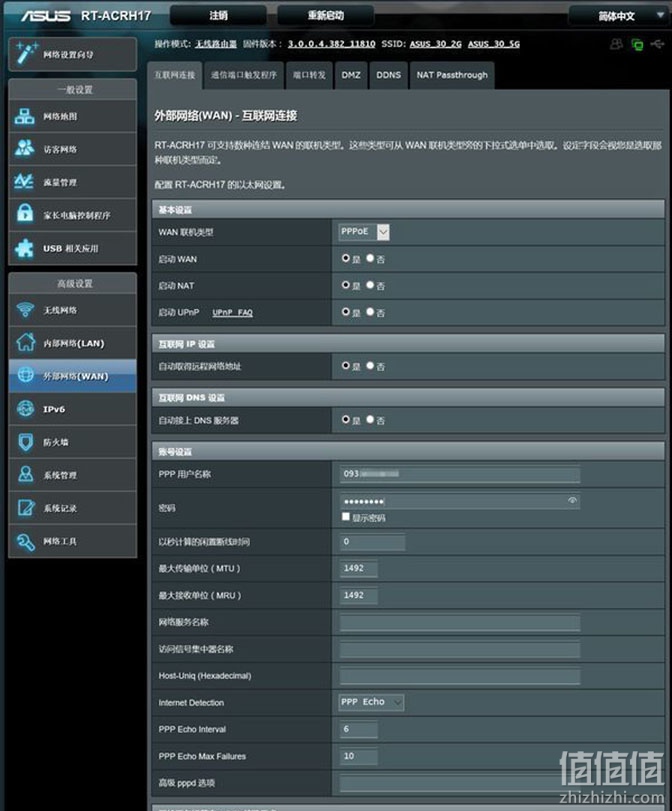Switch to the Port Forwarding tab

[309, 75]
